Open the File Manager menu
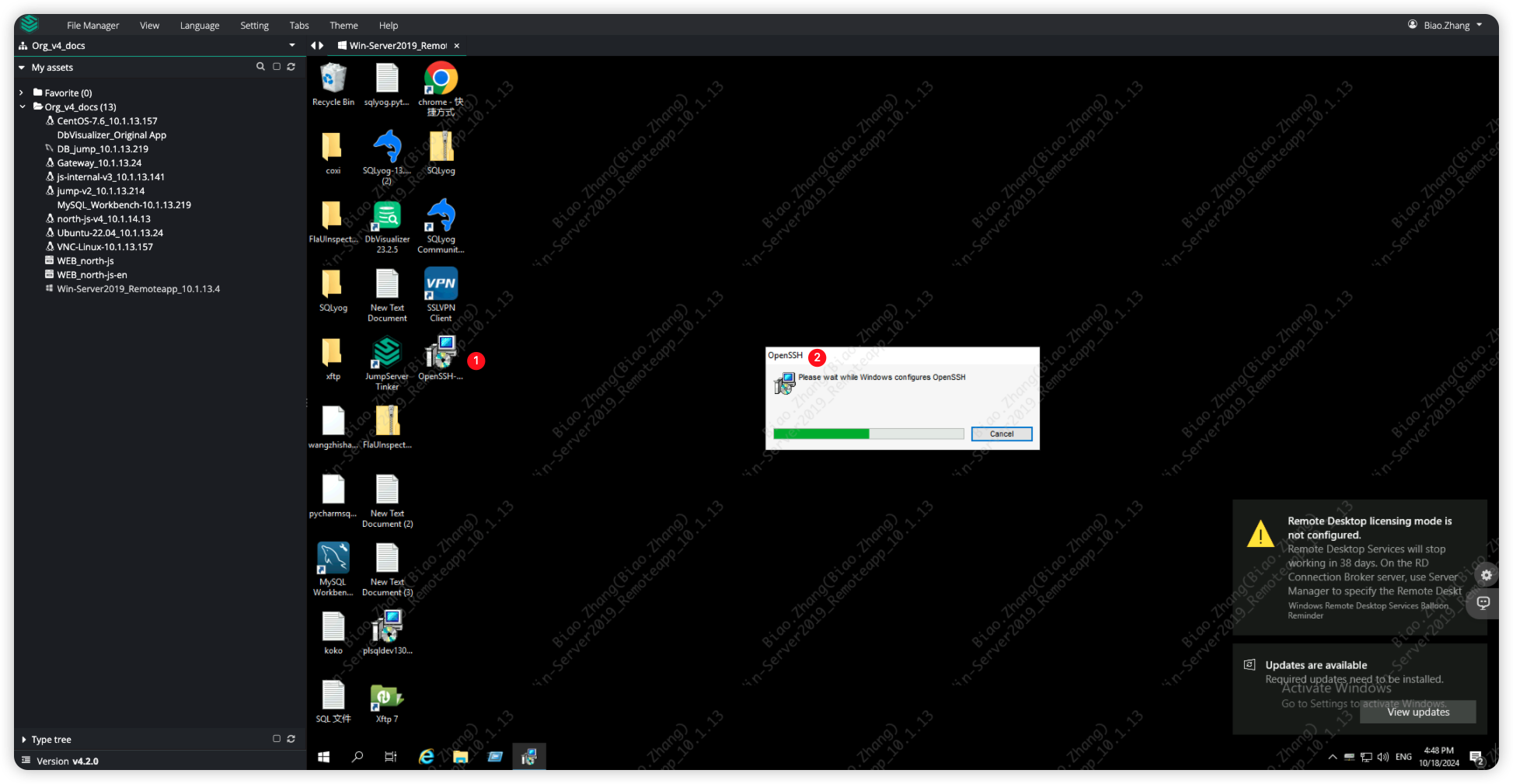This screenshot has height=784, width=1513. [x=92, y=26]
